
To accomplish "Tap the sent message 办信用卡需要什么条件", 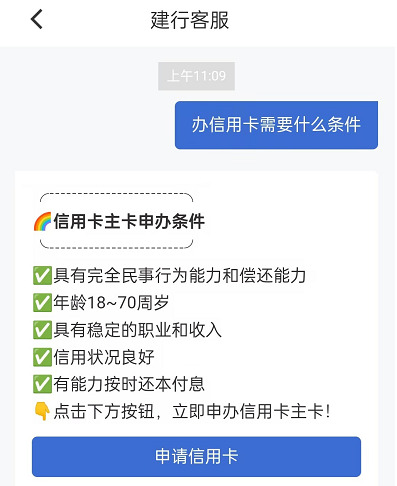I will coord(276,125).
